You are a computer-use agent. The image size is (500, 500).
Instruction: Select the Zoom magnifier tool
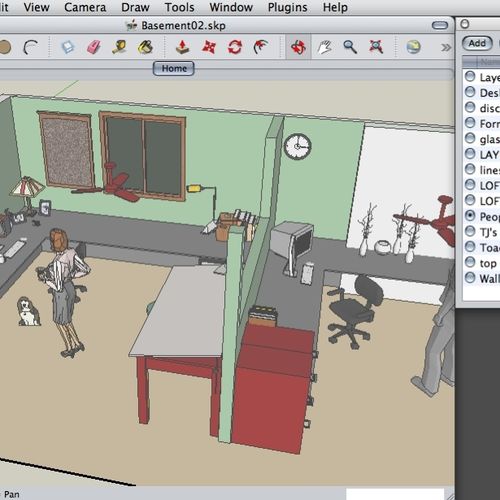[350, 47]
